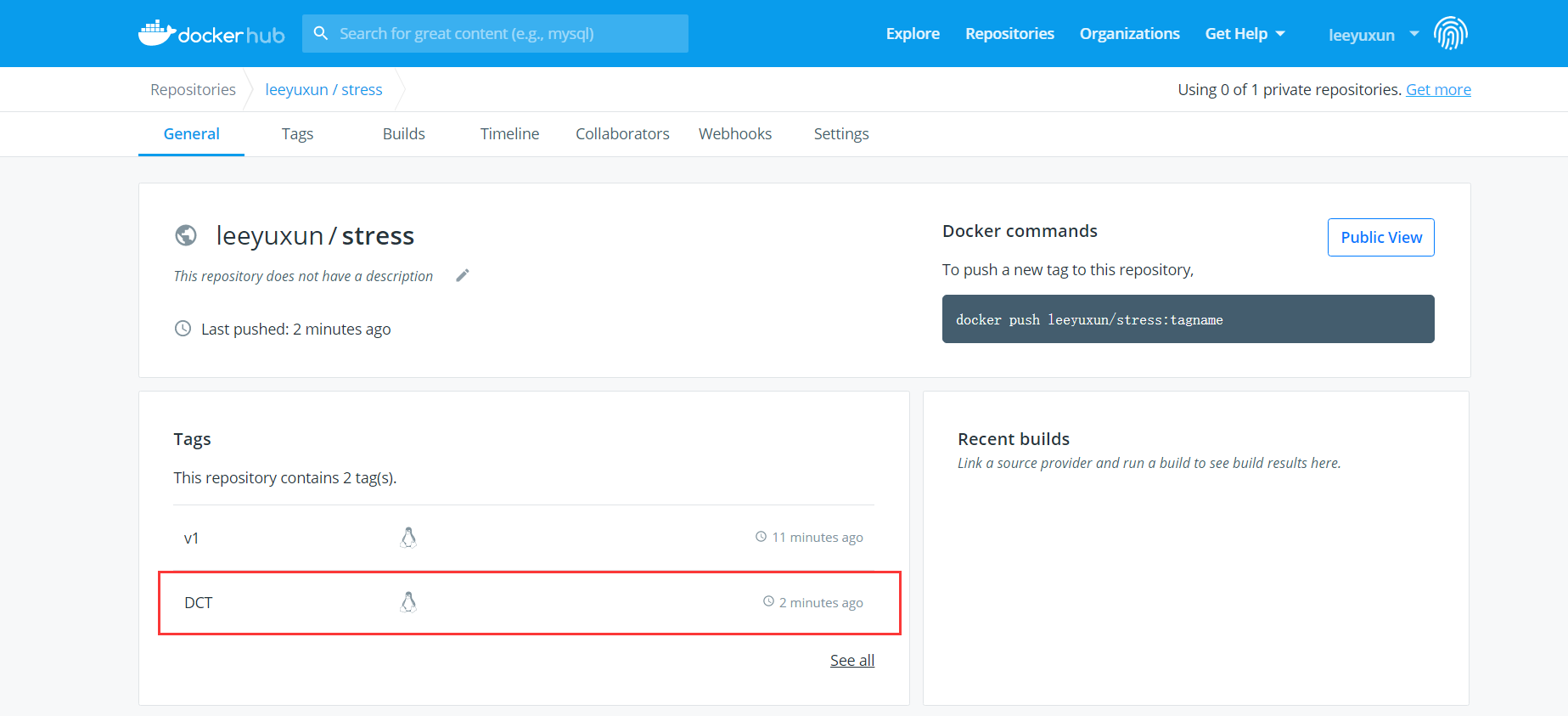Expand the Get Help dropdown
Screen dimensions: 1568x716
pyautogui.click(x=1245, y=34)
